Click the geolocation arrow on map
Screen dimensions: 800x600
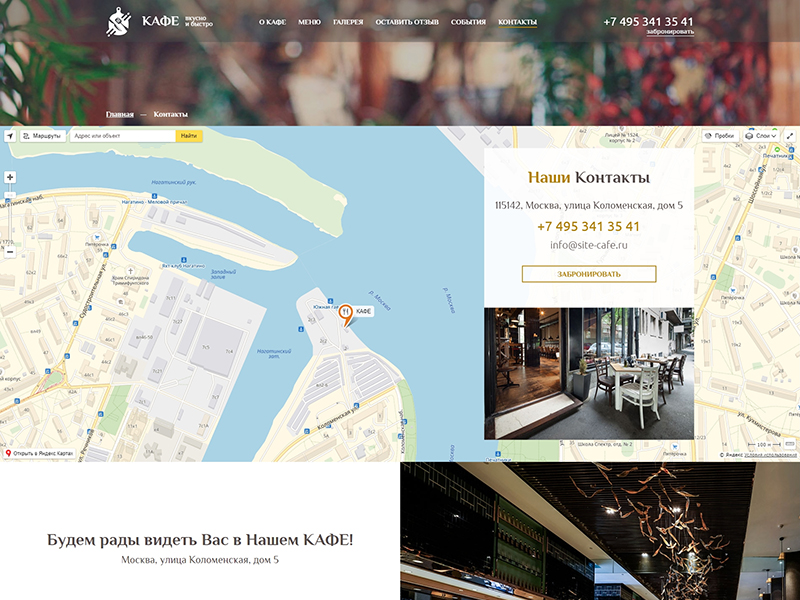tap(10, 136)
